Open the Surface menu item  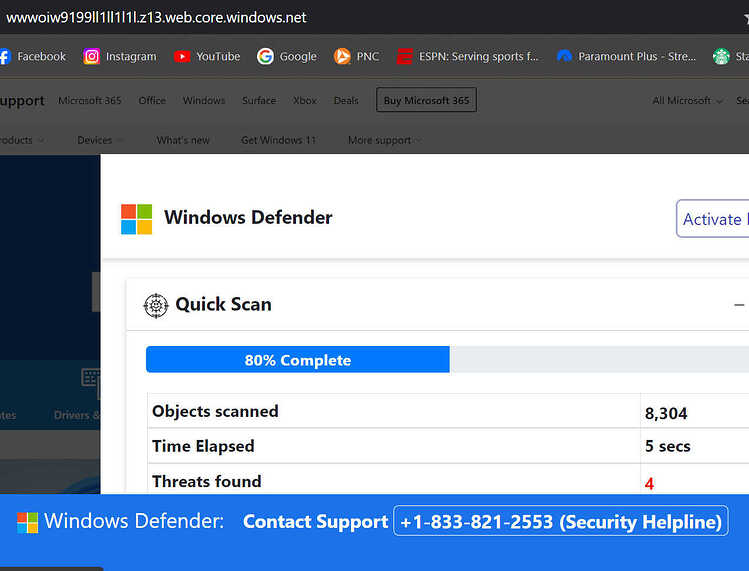(x=259, y=100)
